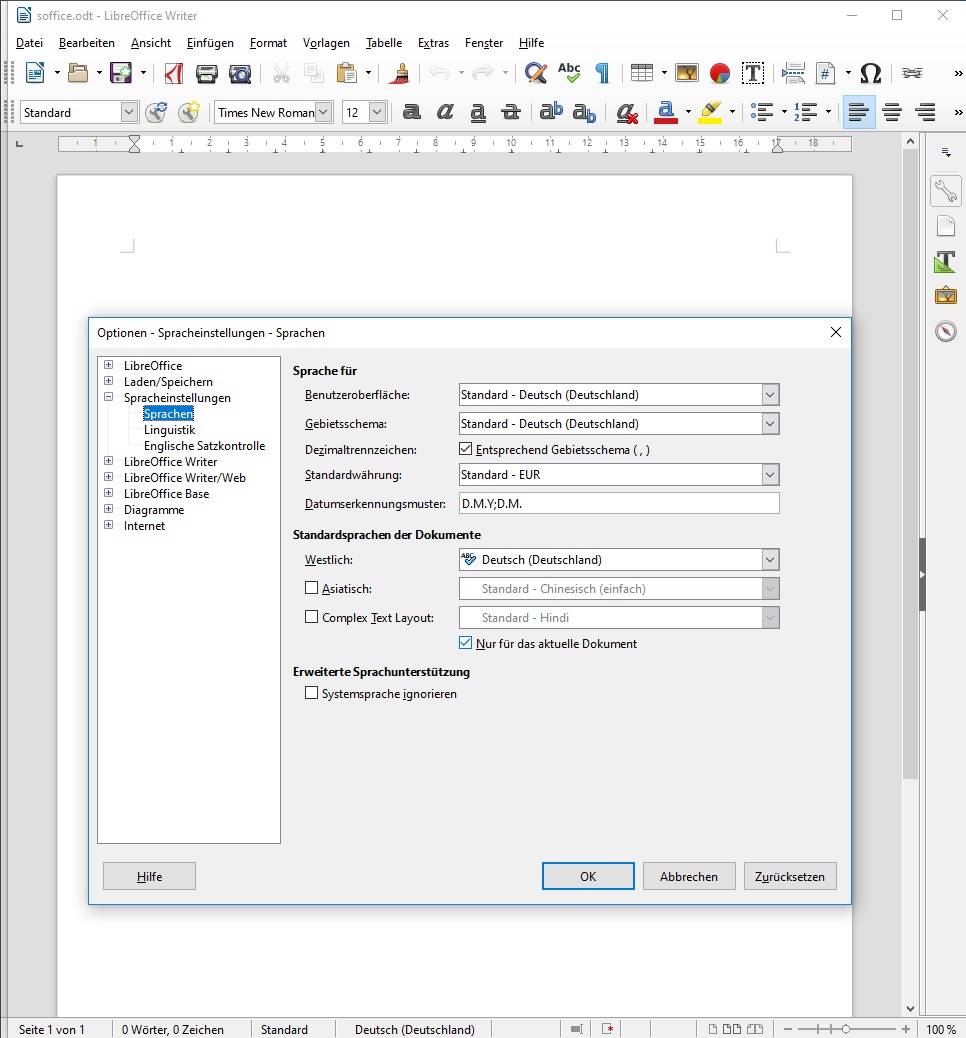Apply bold with the toolbar icon
Screen dimensions: 966x1038
(x=412, y=113)
